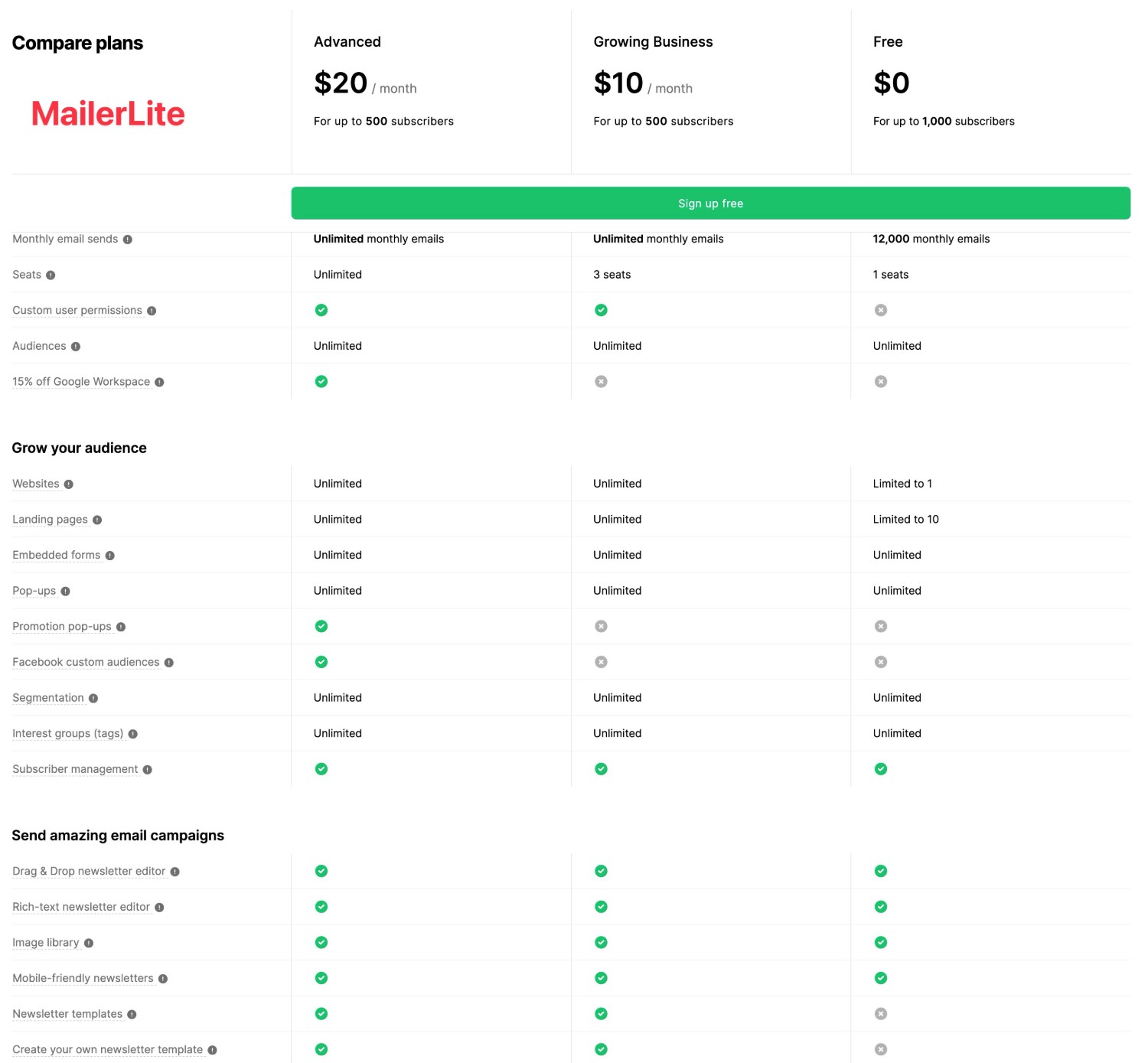Open the info tooltip for Custom user permissions
This screenshot has width=1148, height=1063.
pos(152,311)
